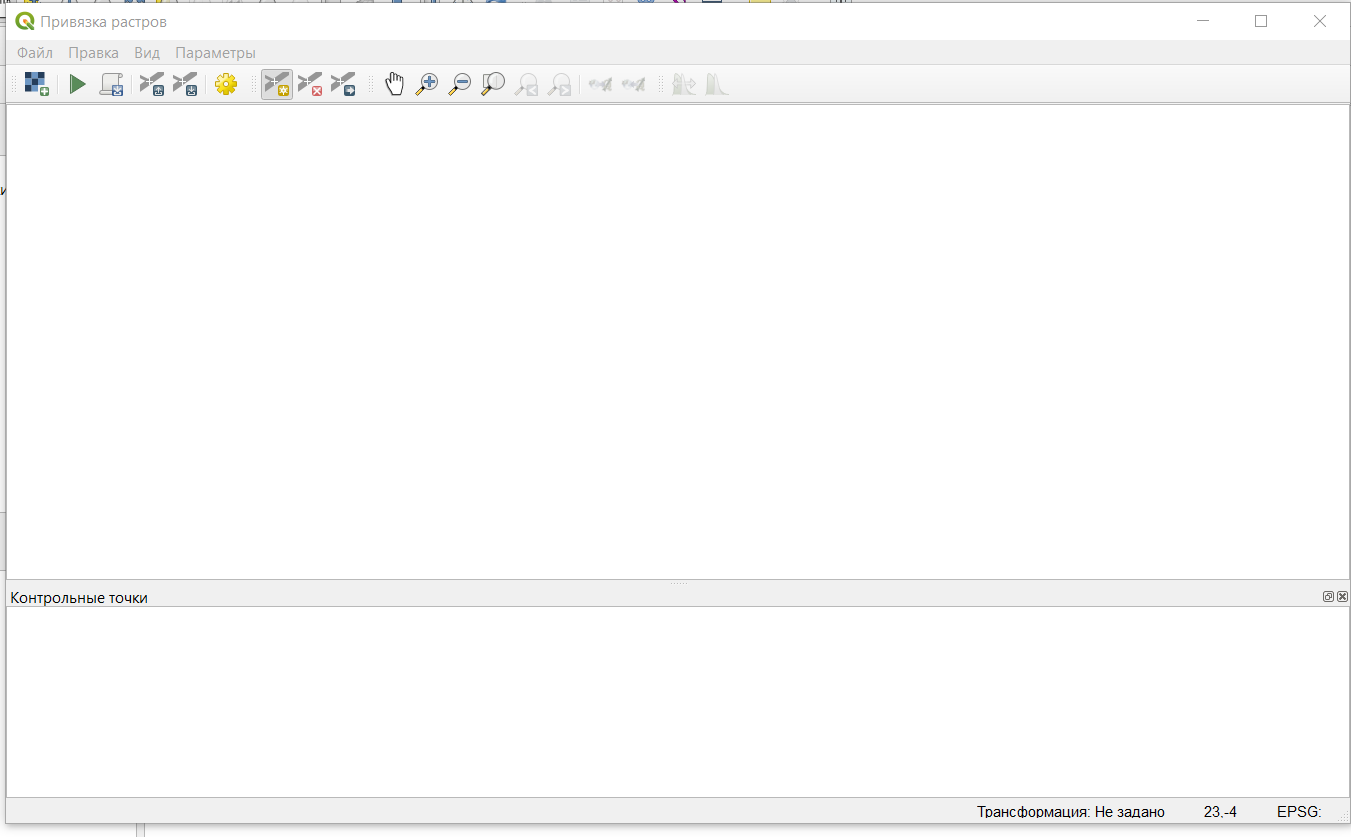Viewport: 1351px width, 837px height.
Task: Click Generate GDAL Script icon
Action: click(111, 85)
